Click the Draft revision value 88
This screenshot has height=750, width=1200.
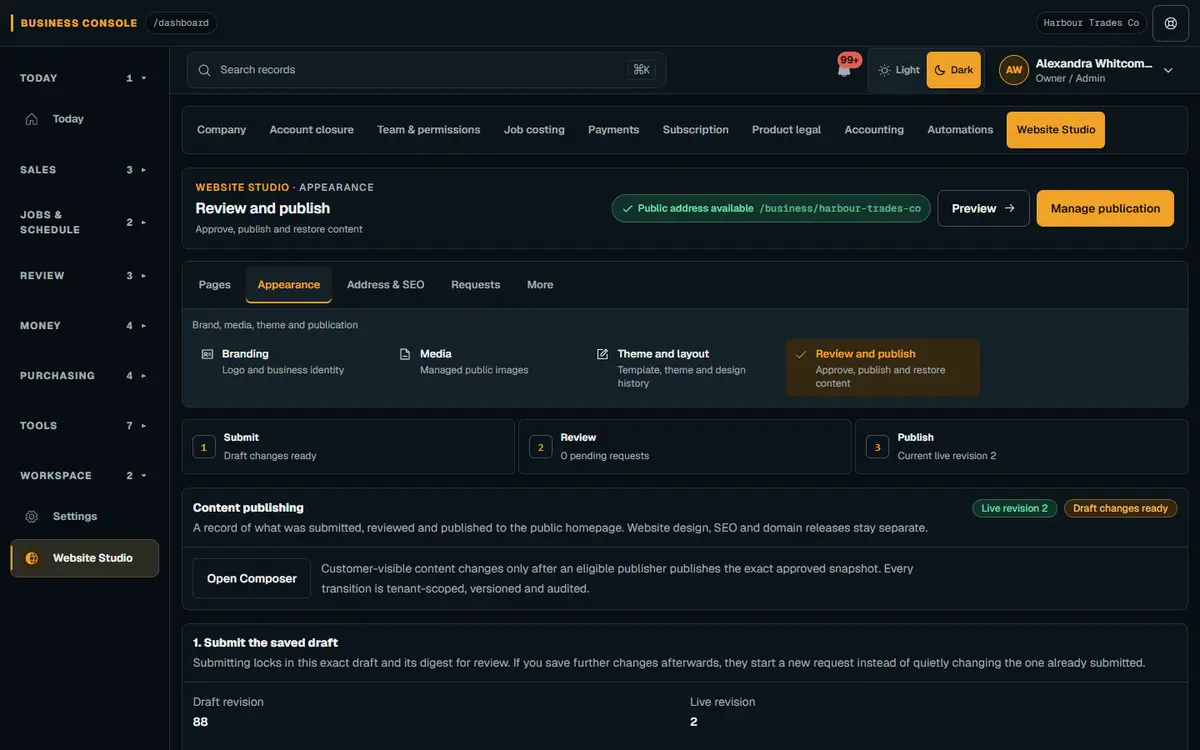click(x=200, y=722)
